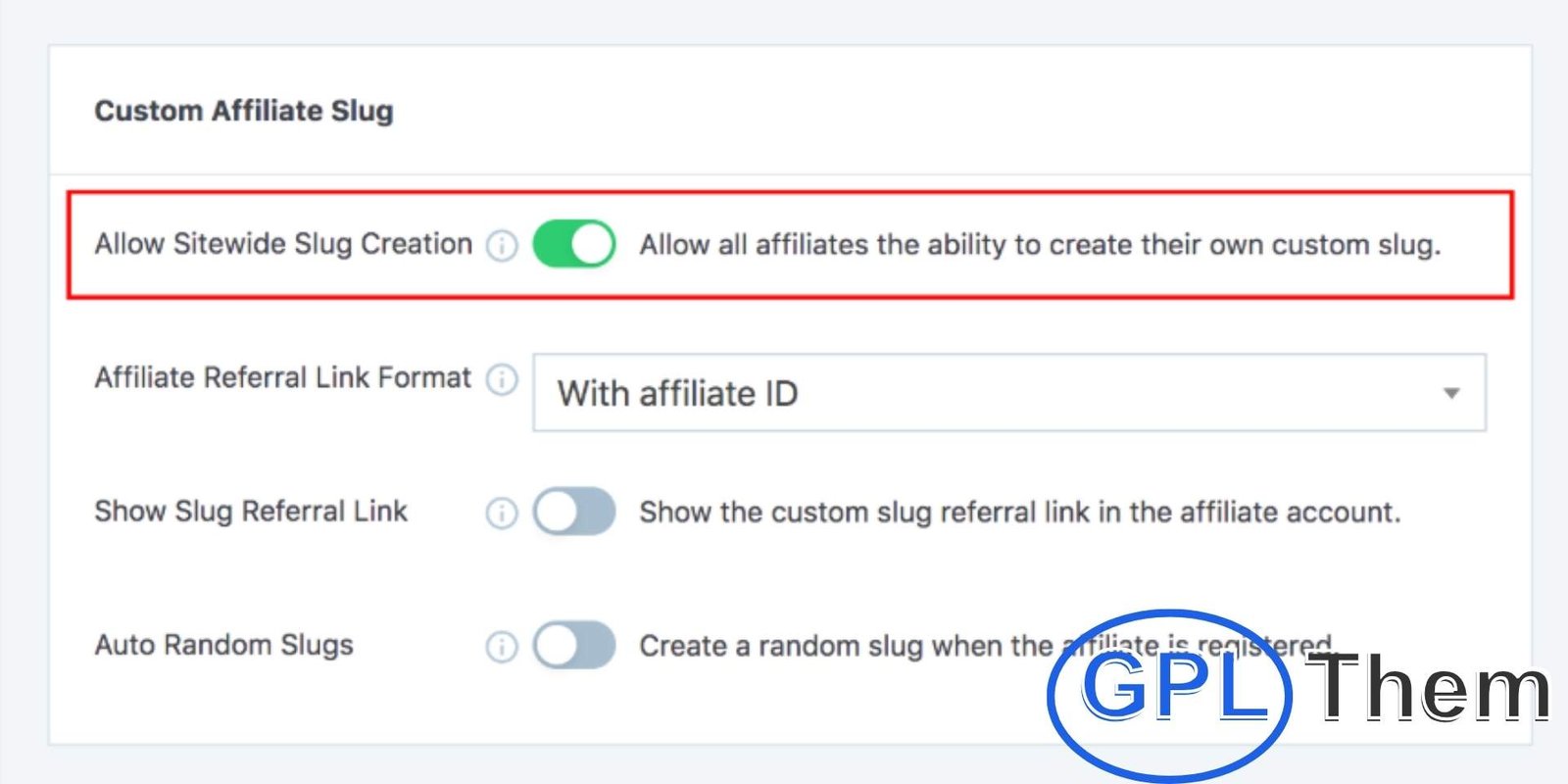Screen dimensions: 1568x784
Task: Click the GPL circle logo
Action: 1170,693
